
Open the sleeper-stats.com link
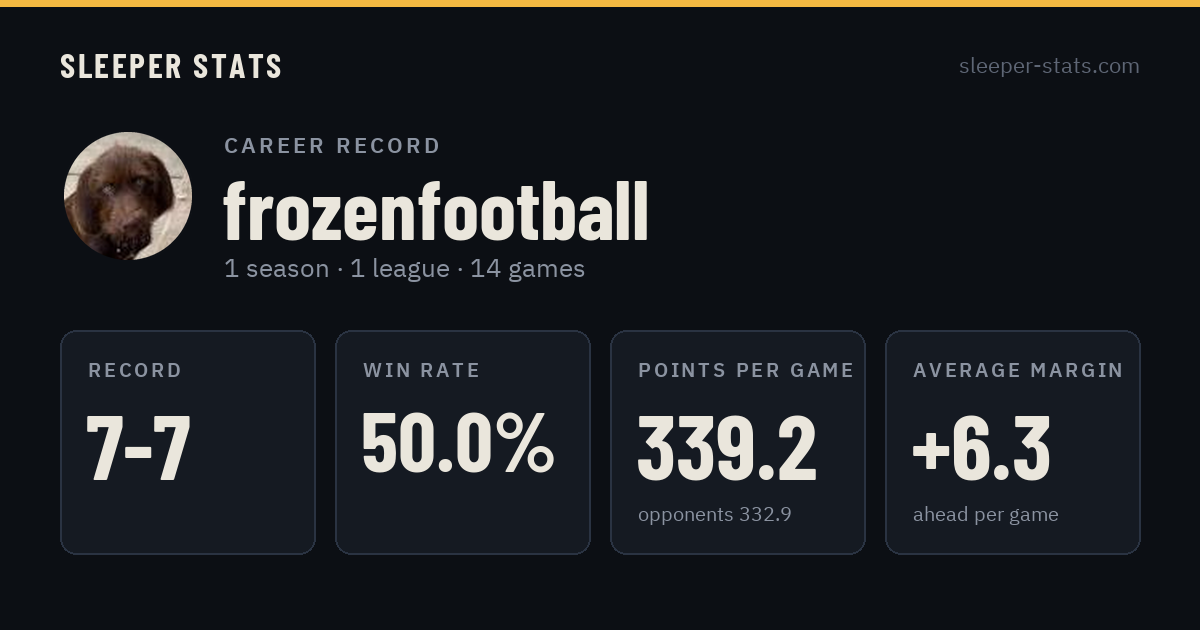click(x=1049, y=66)
